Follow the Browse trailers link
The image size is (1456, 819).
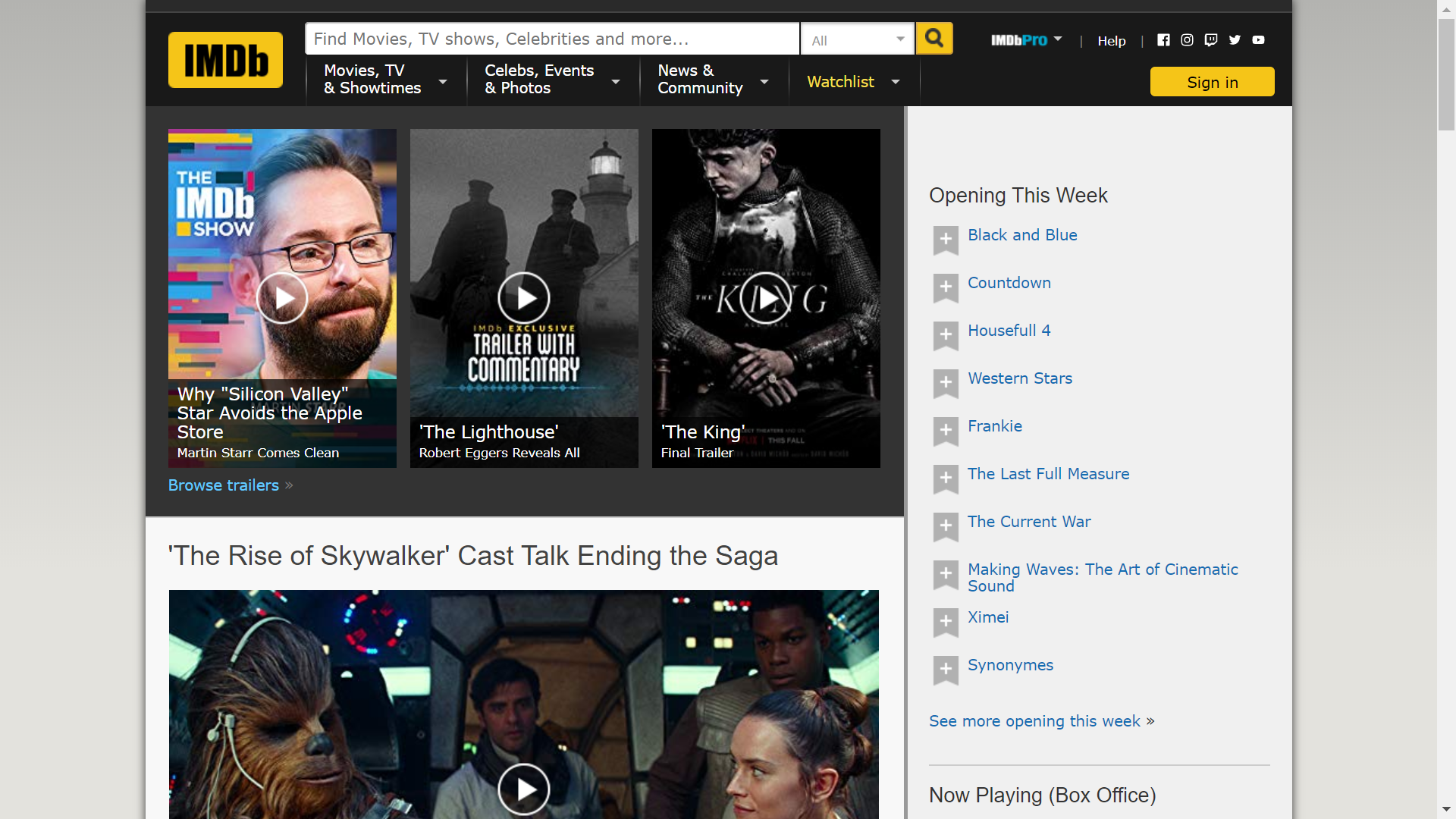click(224, 485)
